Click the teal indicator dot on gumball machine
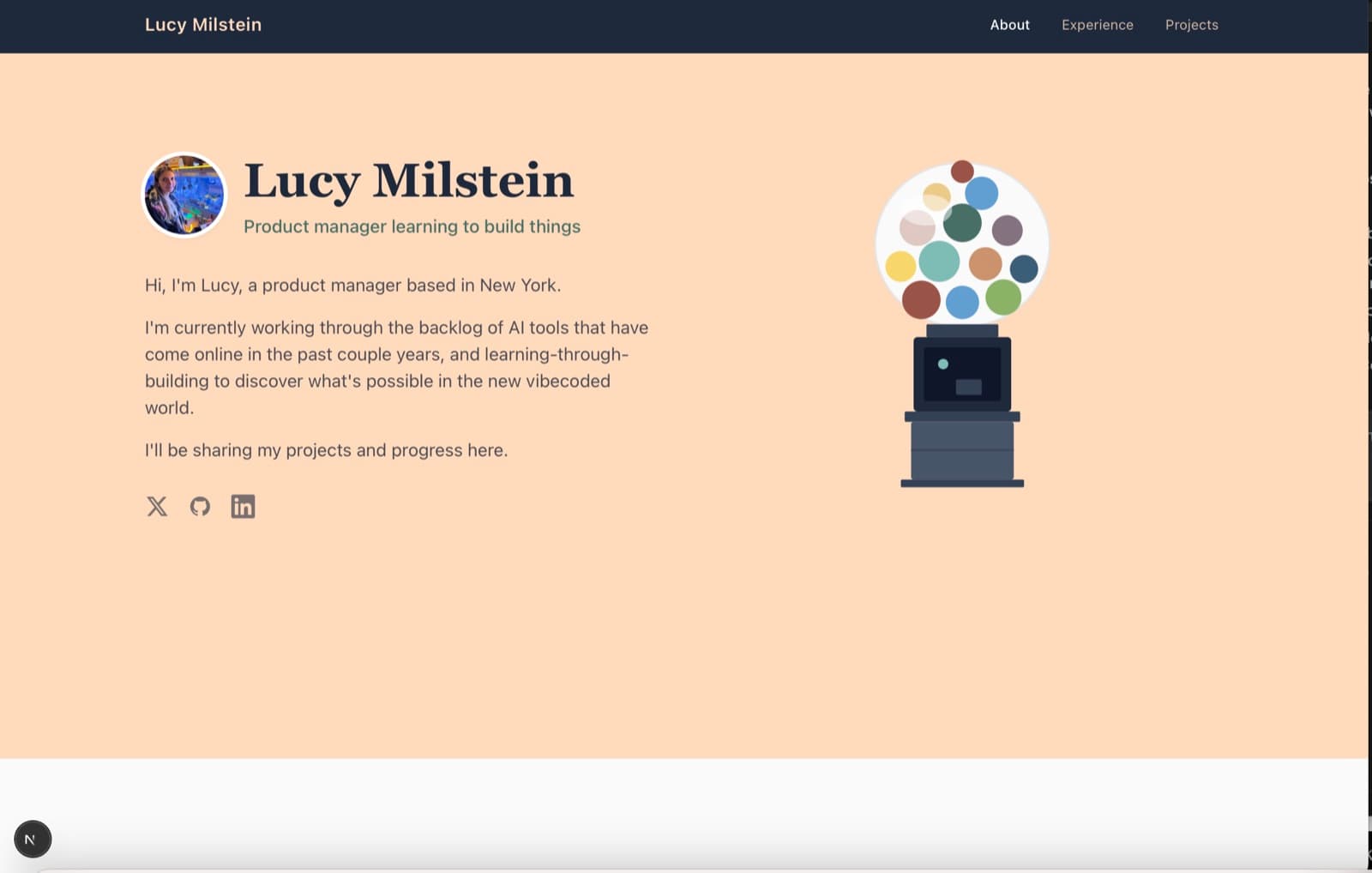This screenshot has height=873, width=1372. pyautogui.click(x=943, y=364)
